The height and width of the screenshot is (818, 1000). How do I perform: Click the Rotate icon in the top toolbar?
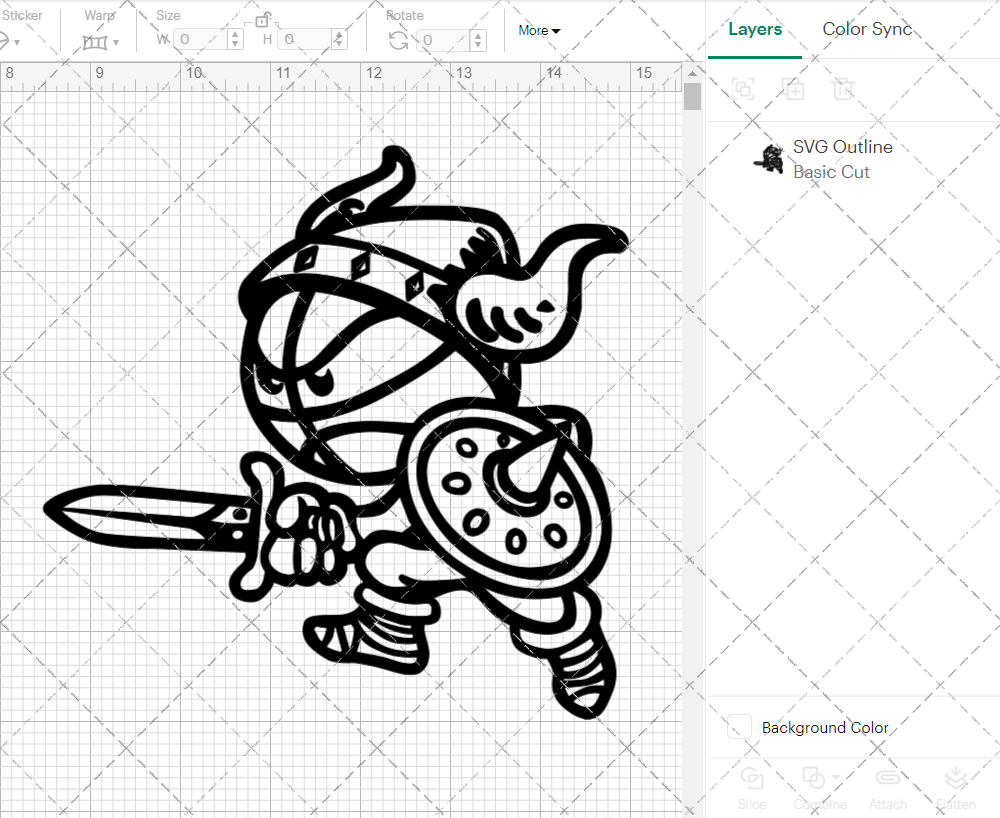[397, 38]
